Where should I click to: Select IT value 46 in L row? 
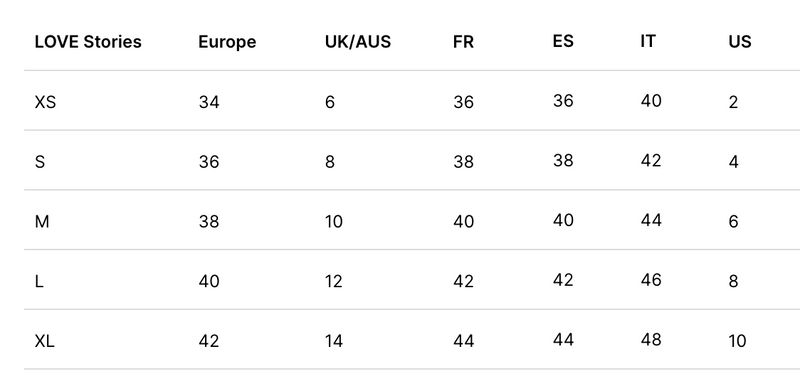[x=651, y=280]
